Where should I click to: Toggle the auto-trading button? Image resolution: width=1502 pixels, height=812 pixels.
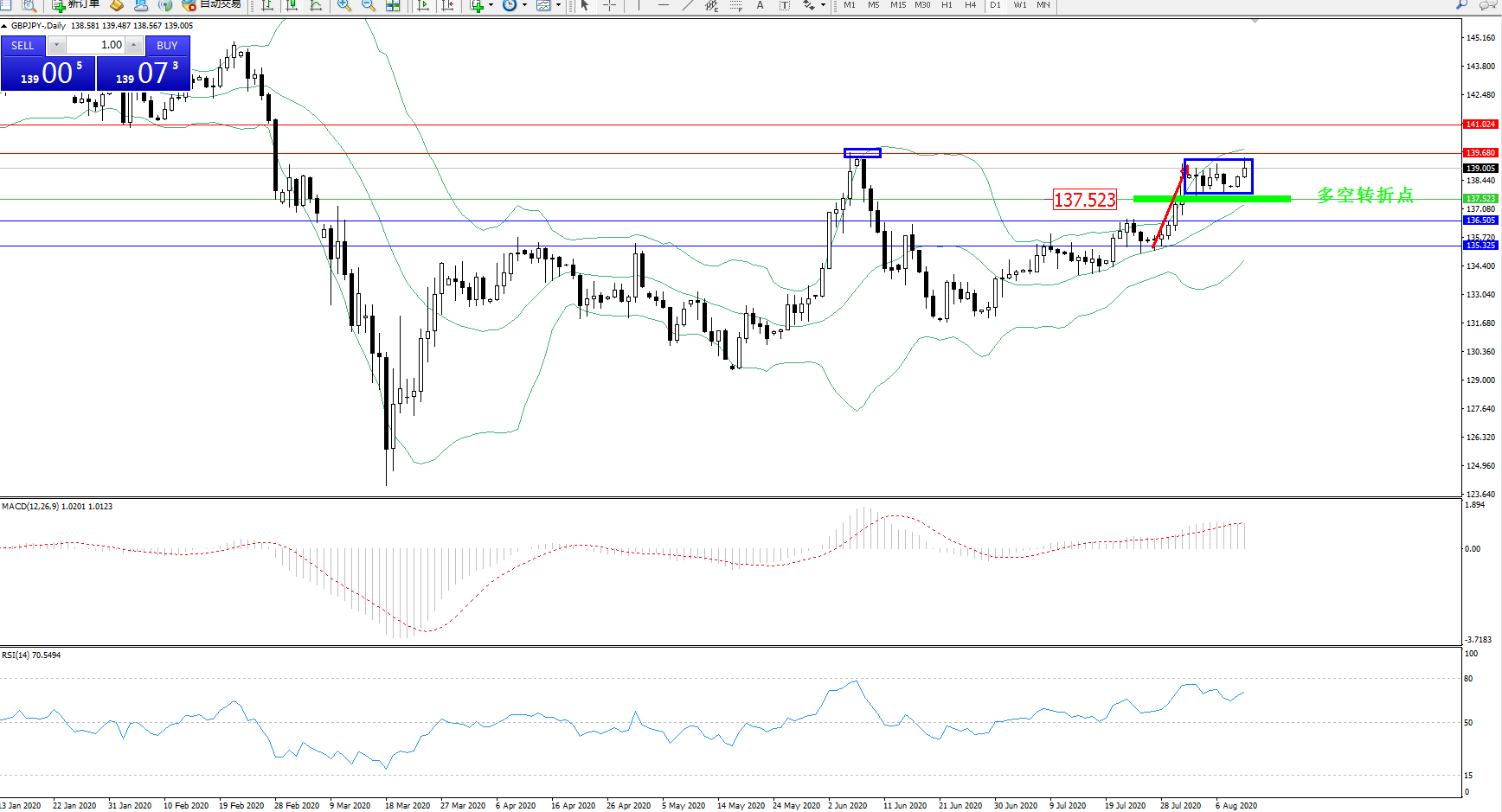pos(212,5)
